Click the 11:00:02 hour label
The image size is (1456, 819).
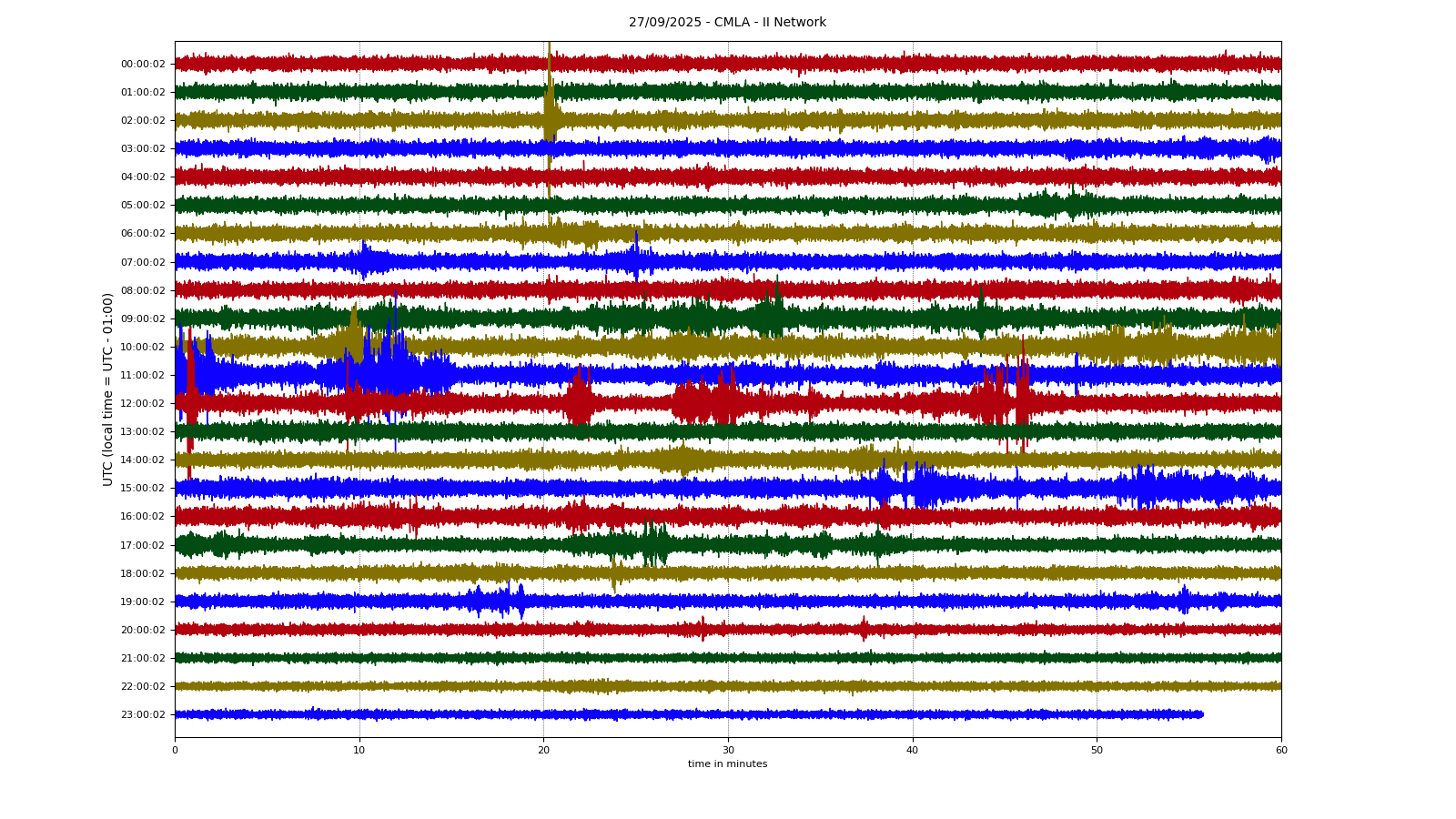click(143, 376)
